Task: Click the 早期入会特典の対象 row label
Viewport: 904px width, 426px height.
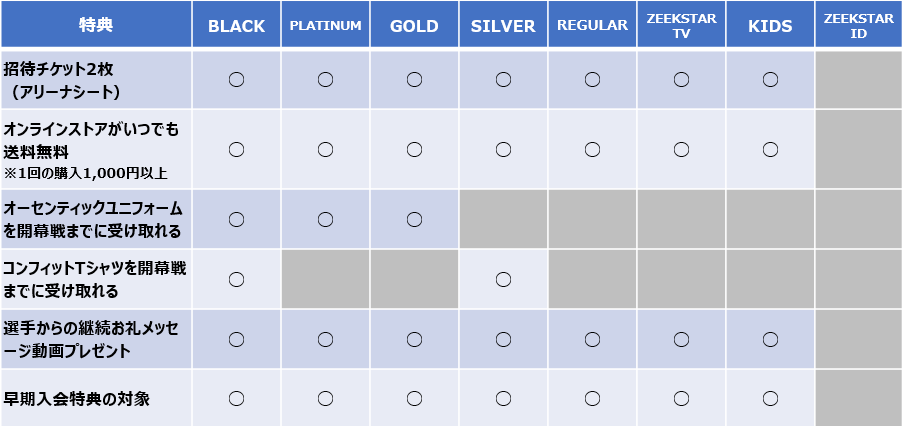Action: click(77, 399)
